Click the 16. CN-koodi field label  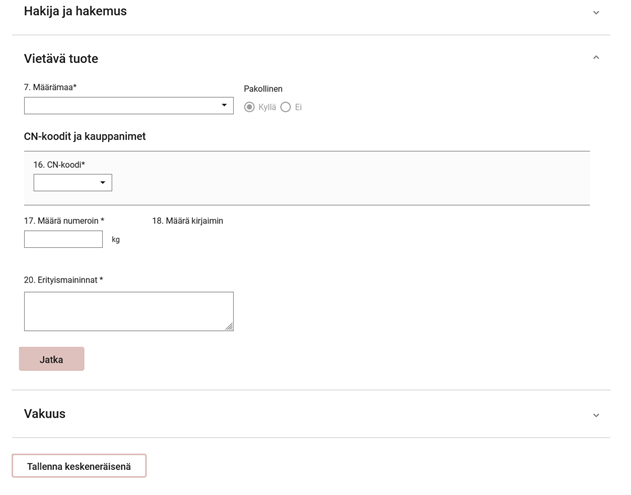click(59, 164)
